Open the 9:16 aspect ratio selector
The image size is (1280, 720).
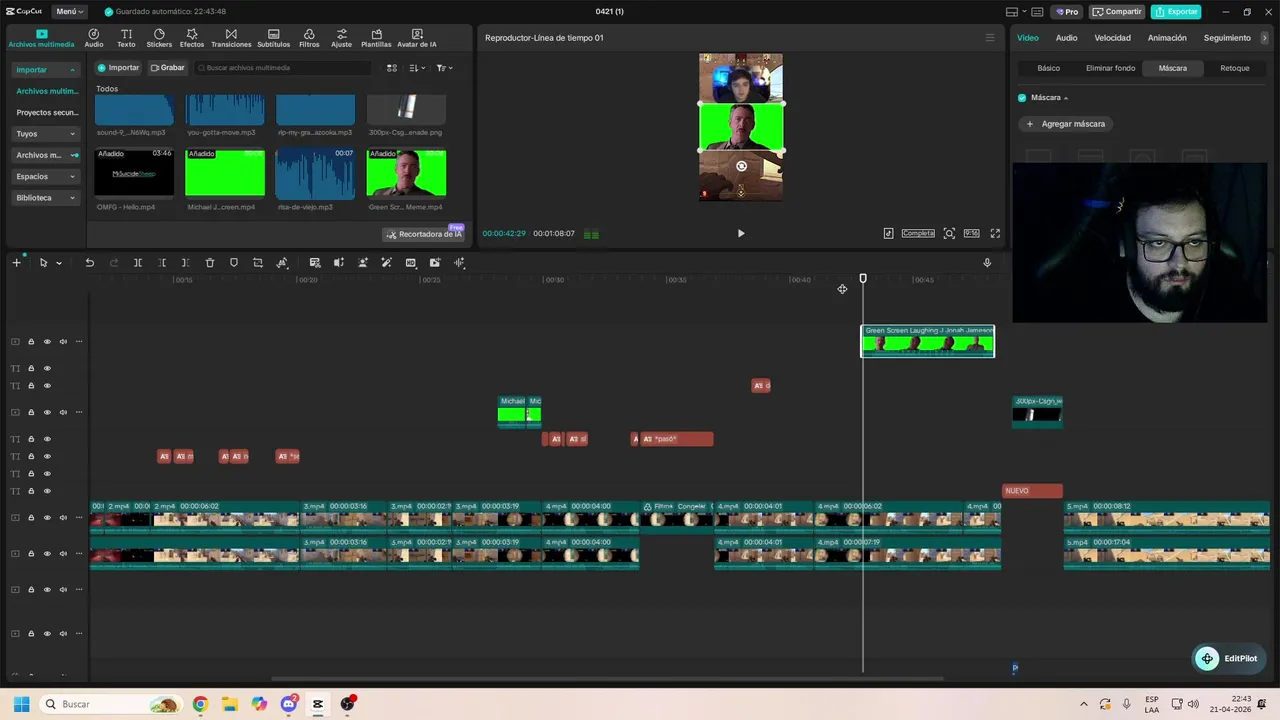click(x=971, y=233)
